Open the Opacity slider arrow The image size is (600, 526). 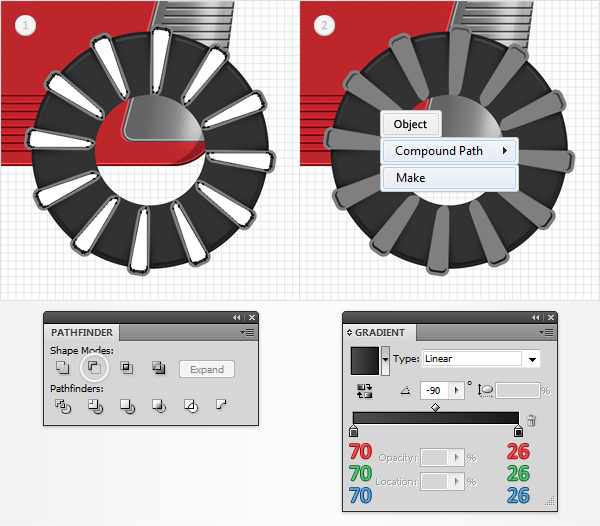[456, 458]
